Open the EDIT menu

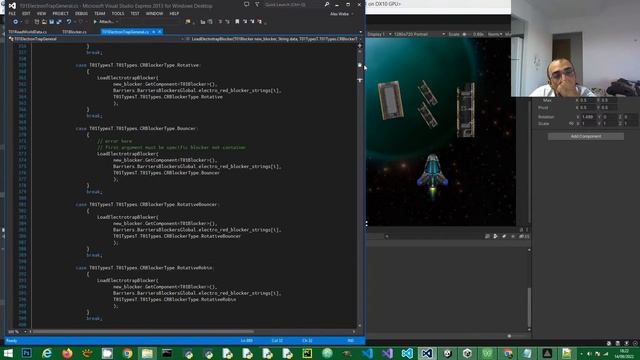coord(26,13)
